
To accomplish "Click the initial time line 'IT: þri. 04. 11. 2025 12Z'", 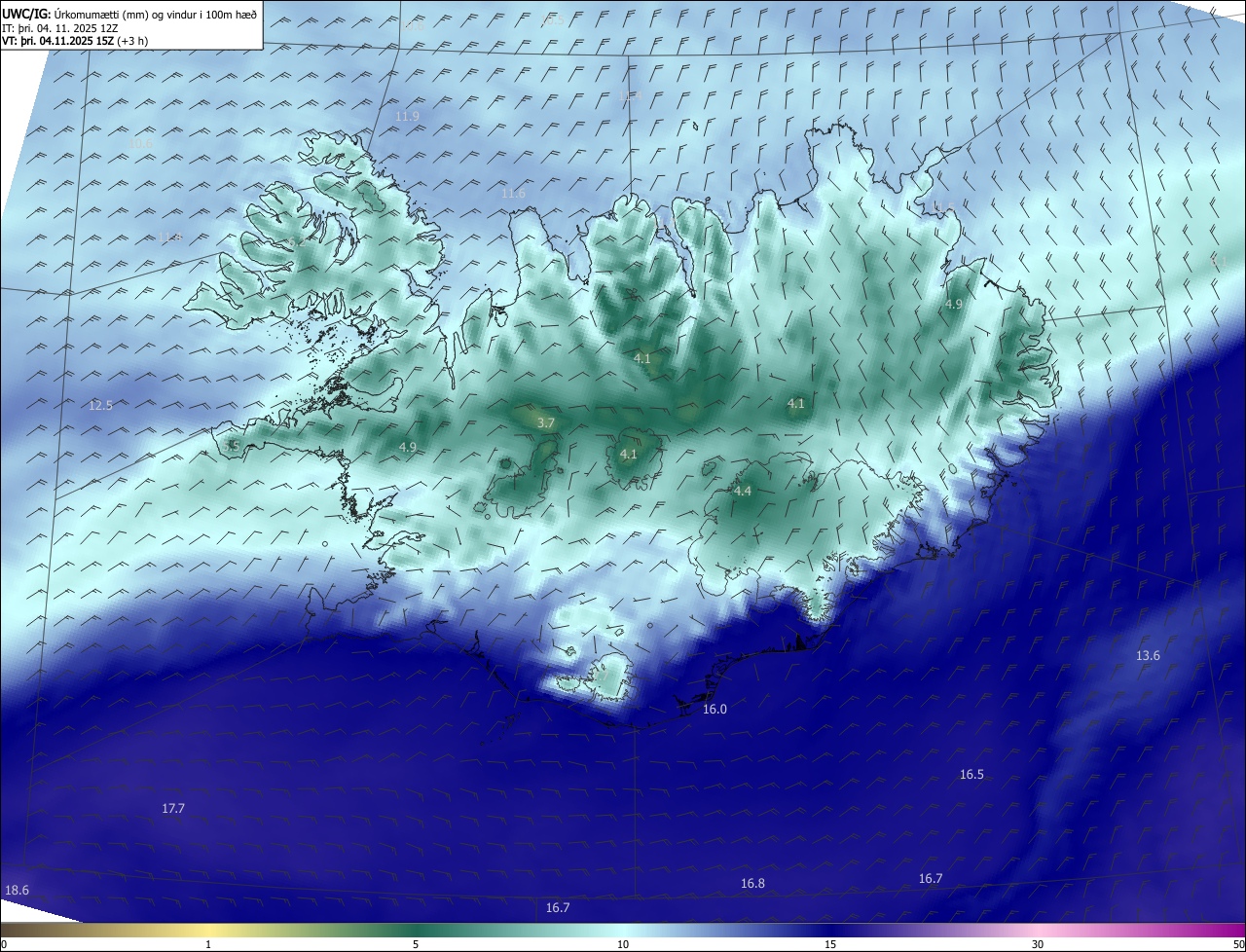I will tap(59, 27).
